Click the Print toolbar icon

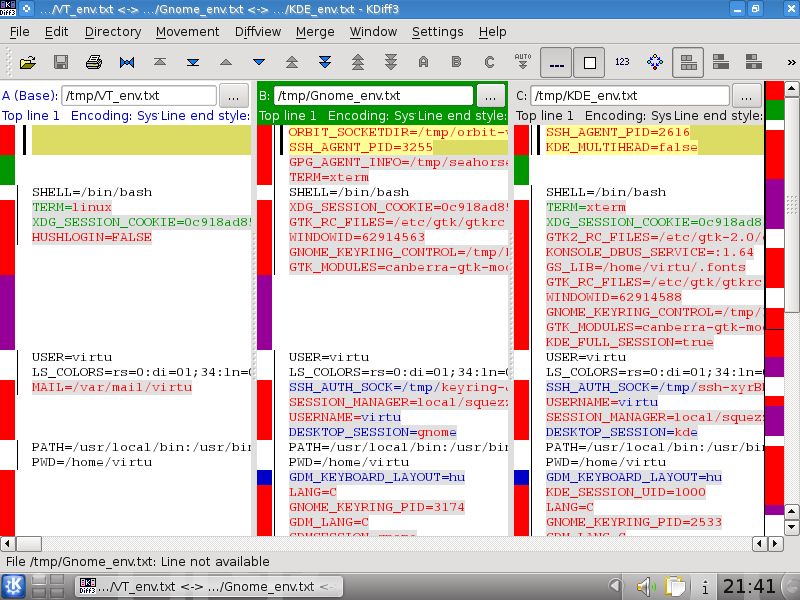pyautogui.click(x=94, y=62)
